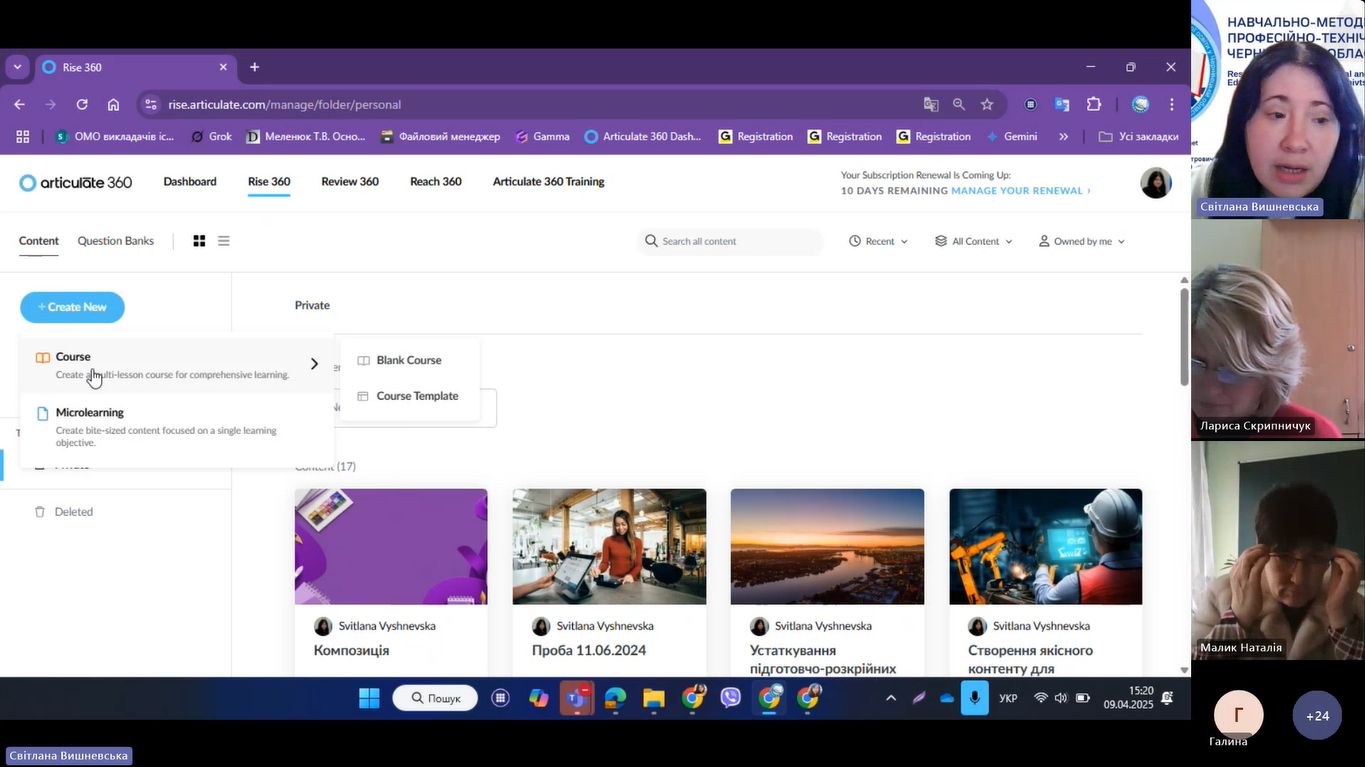Image resolution: width=1365 pixels, height=767 pixels.
Task: Open the Owned by me dropdown
Action: (x=1081, y=241)
